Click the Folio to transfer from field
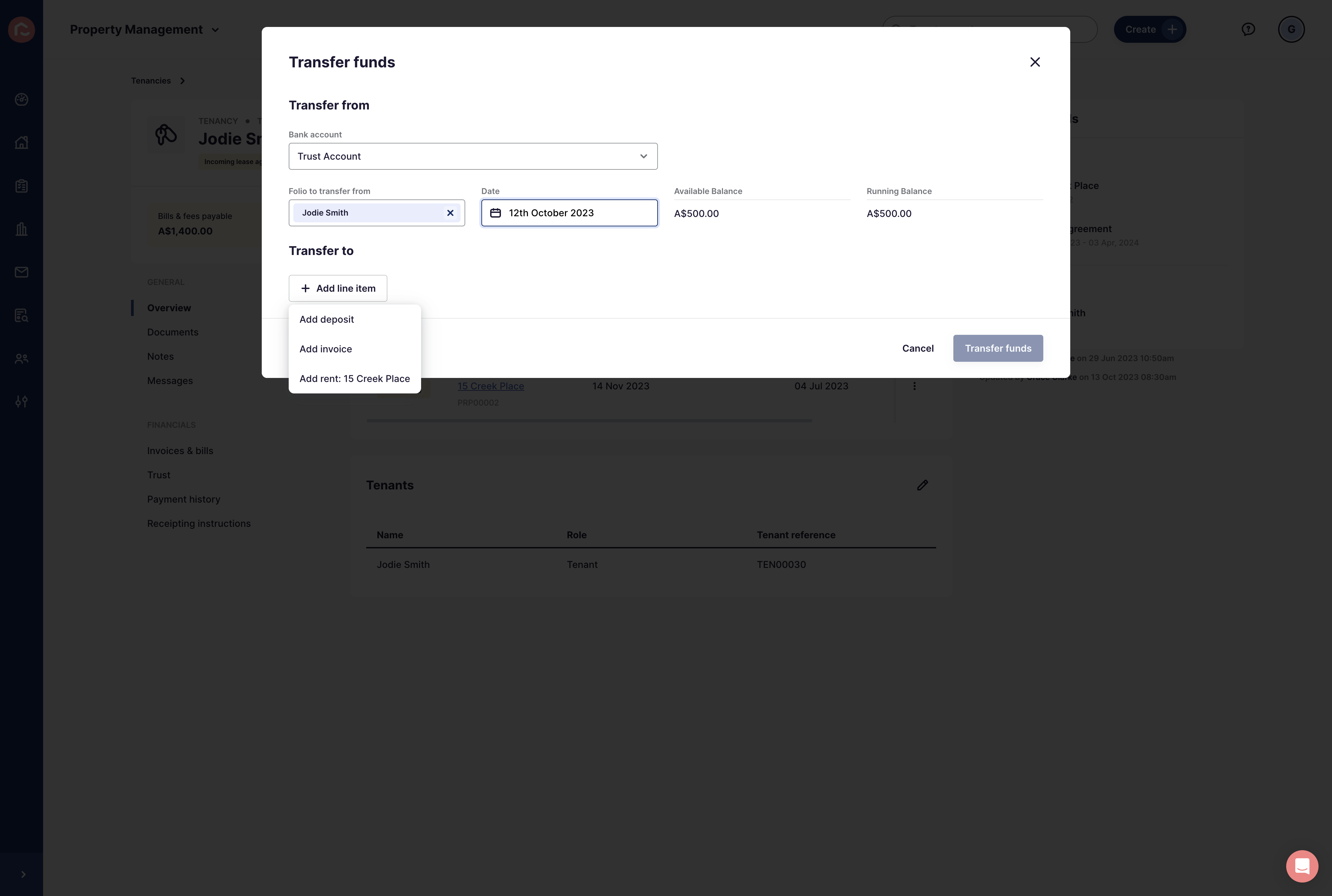 (377, 213)
